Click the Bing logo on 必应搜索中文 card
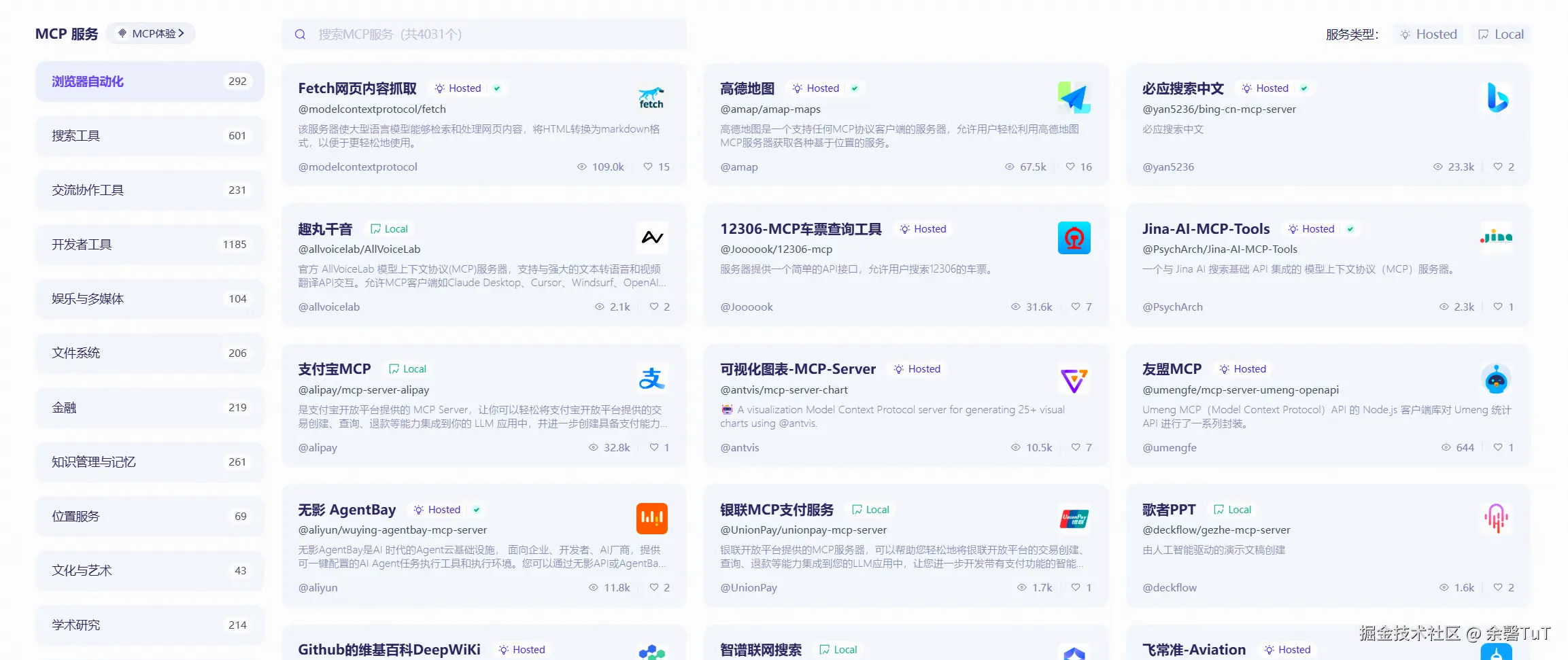This screenshot has width=1568, height=660. click(x=1496, y=98)
